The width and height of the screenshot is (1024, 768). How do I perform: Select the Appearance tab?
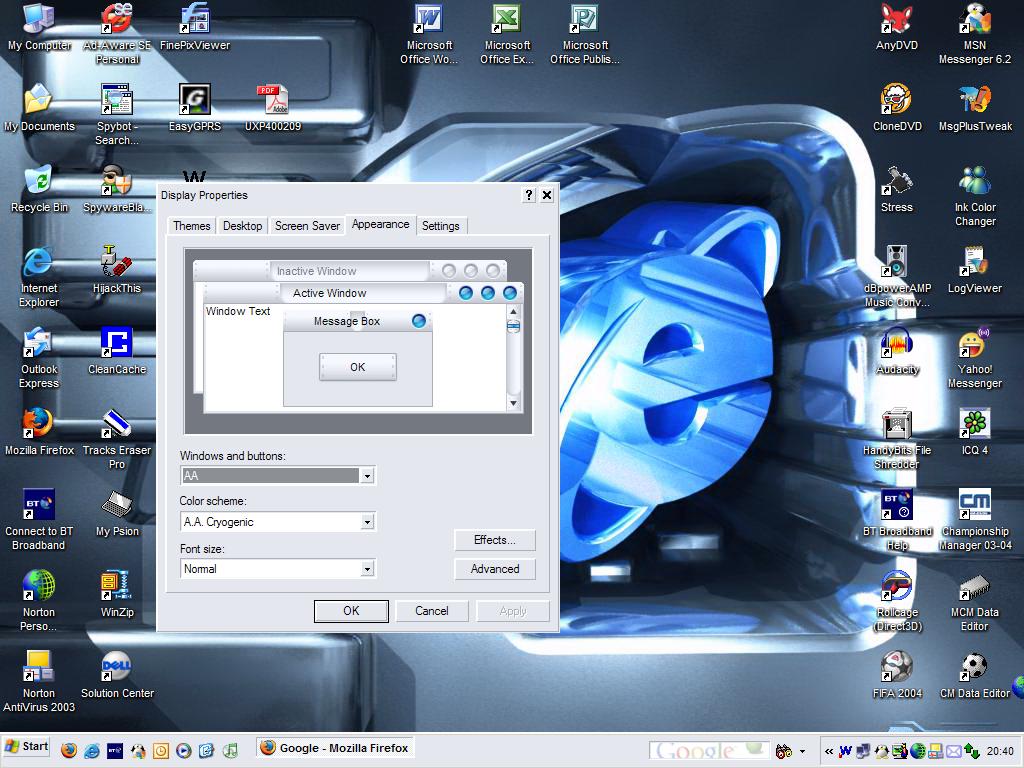[381, 224]
